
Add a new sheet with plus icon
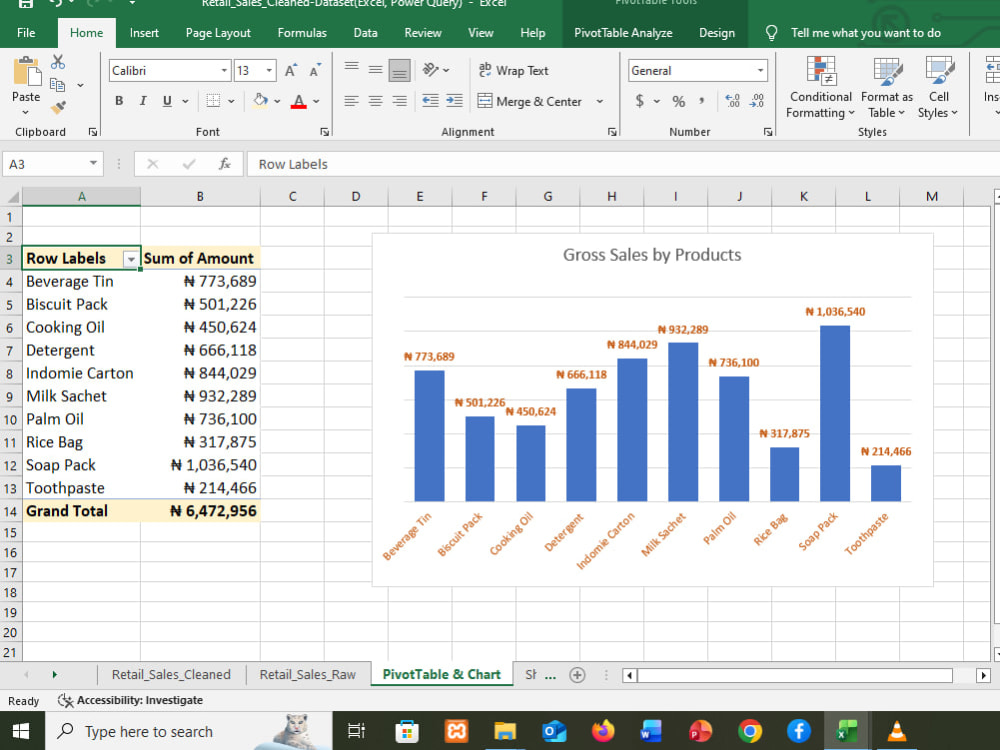click(577, 675)
